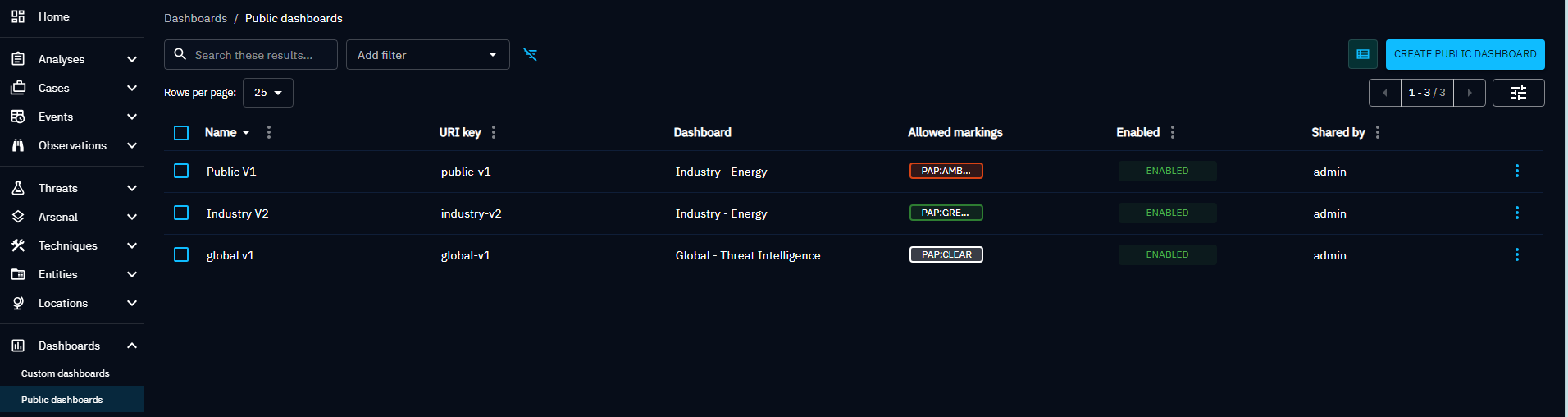1568x417 pixels.
Task: Switch to the list view icon
Action: 1362,54
